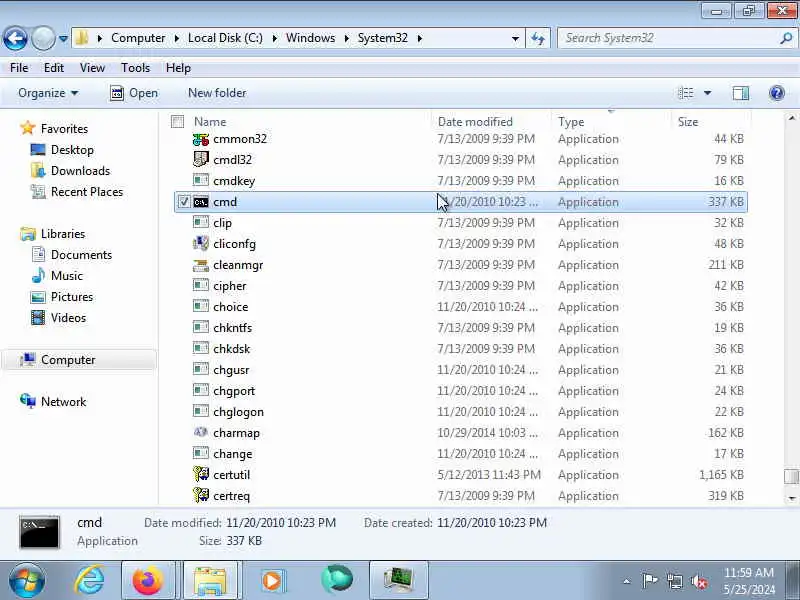
Task: Click the Open toolbar button
Action: pyautogui.click(x=134, y=93)
